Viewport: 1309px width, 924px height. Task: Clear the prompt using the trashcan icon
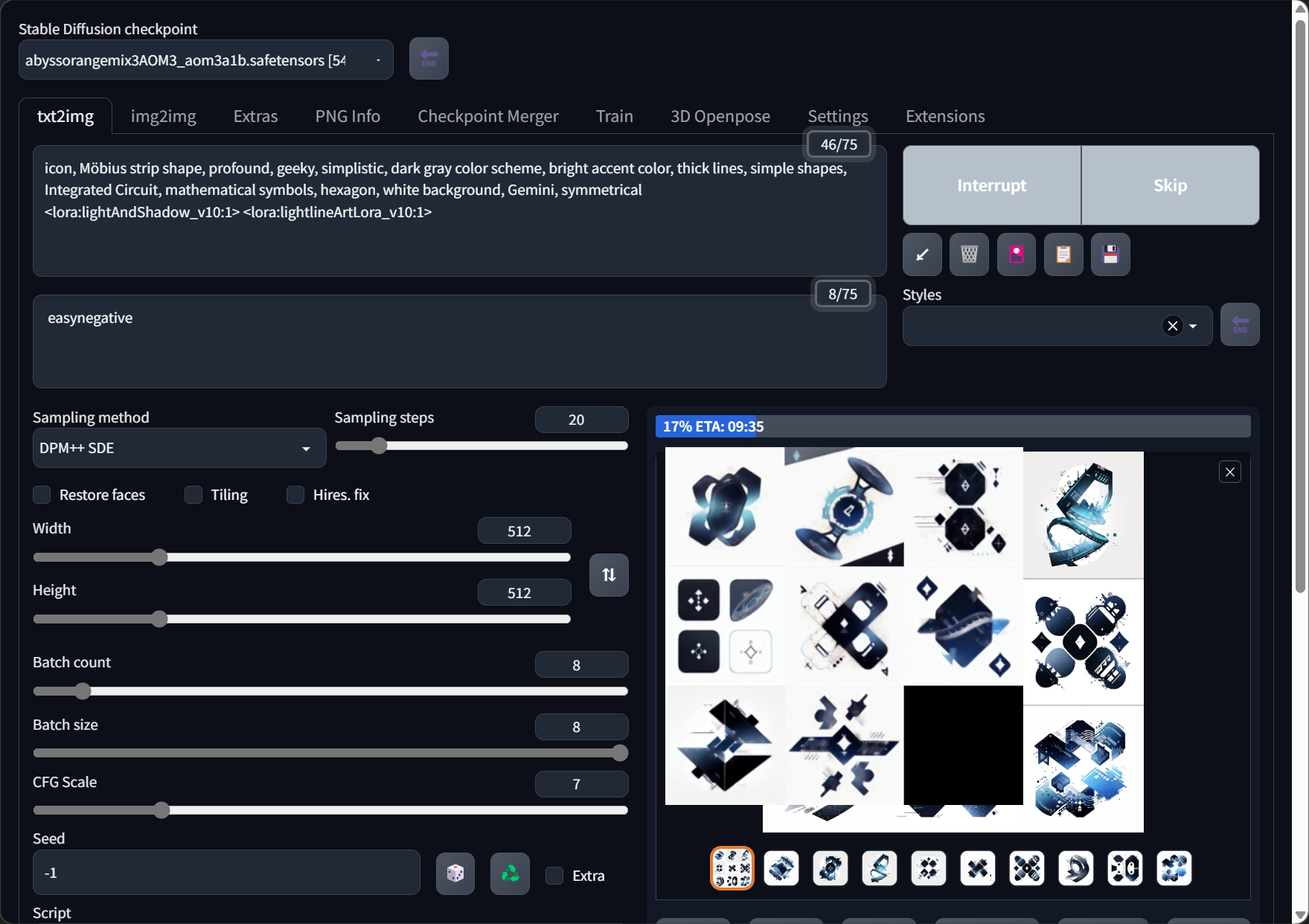(x=968, y=254)
